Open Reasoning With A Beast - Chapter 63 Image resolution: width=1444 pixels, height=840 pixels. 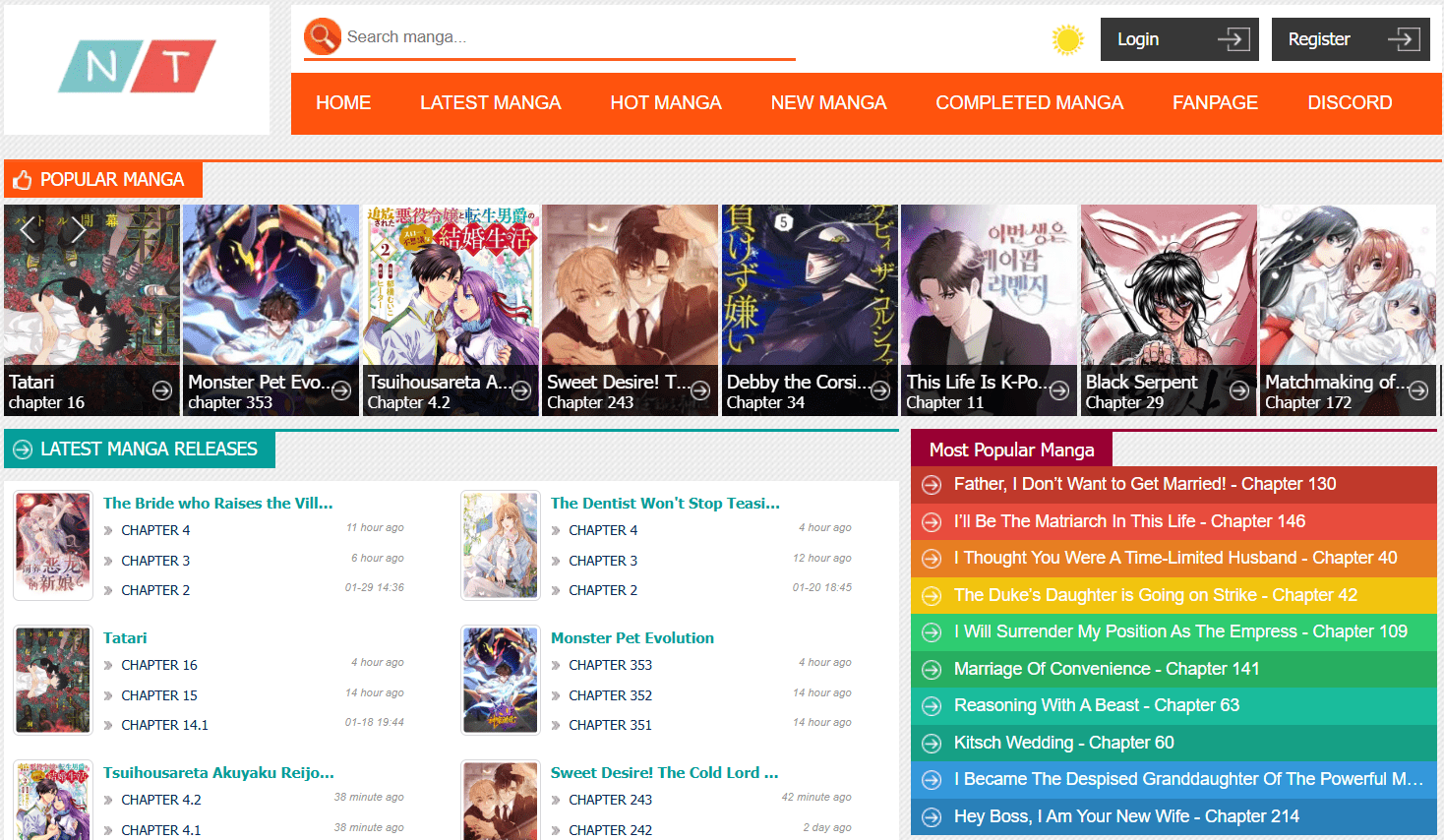[x=1097, y=705]
